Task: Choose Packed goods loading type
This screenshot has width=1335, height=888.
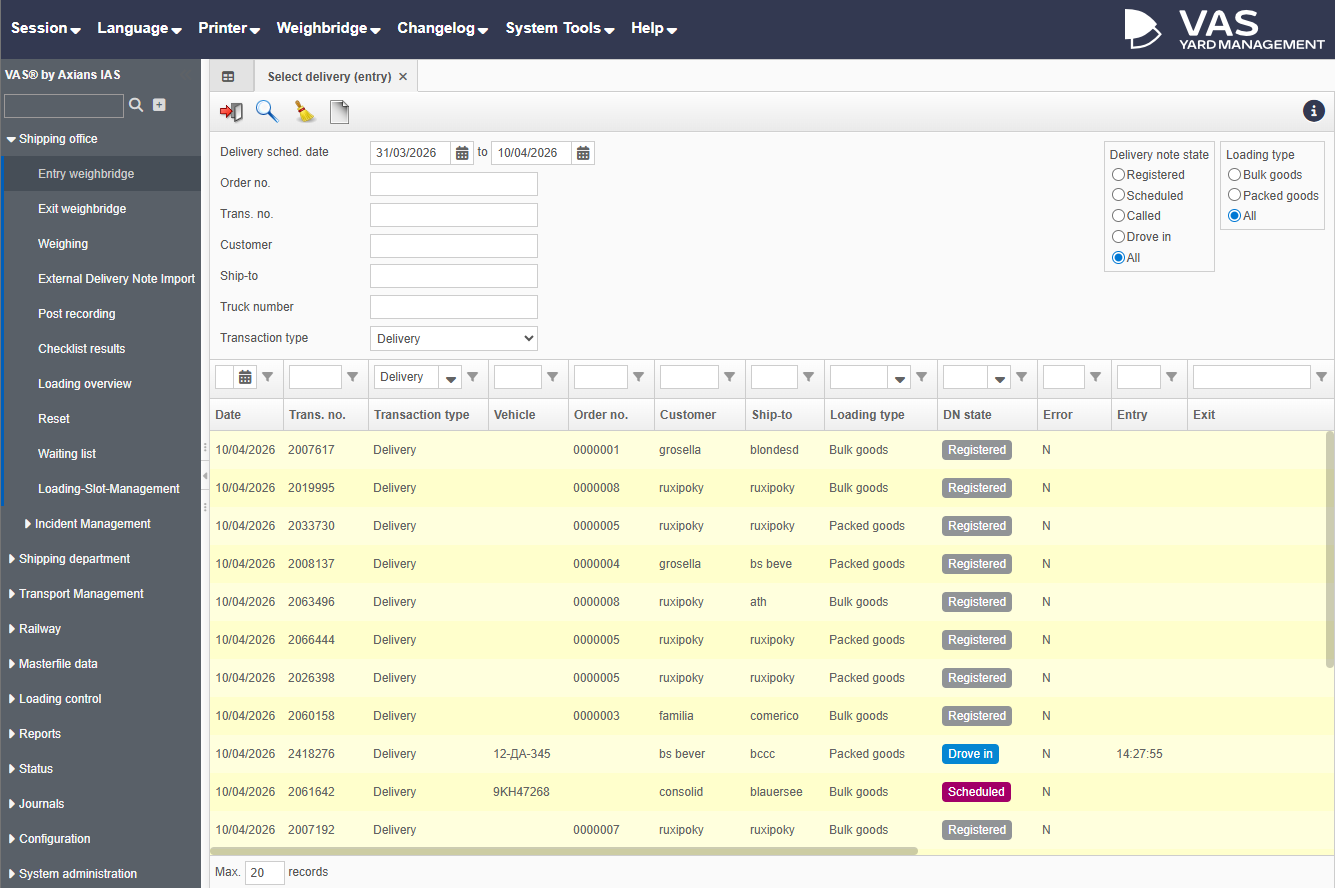Action: point(1235,195)
